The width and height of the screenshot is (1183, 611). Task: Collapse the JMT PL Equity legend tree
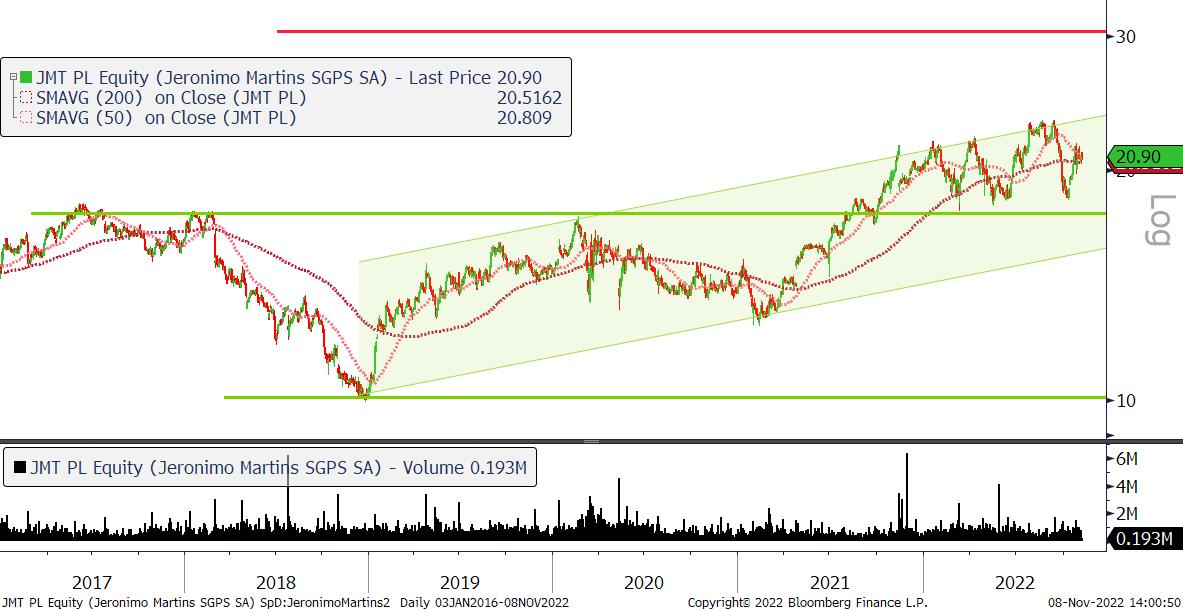pos(13,76)
